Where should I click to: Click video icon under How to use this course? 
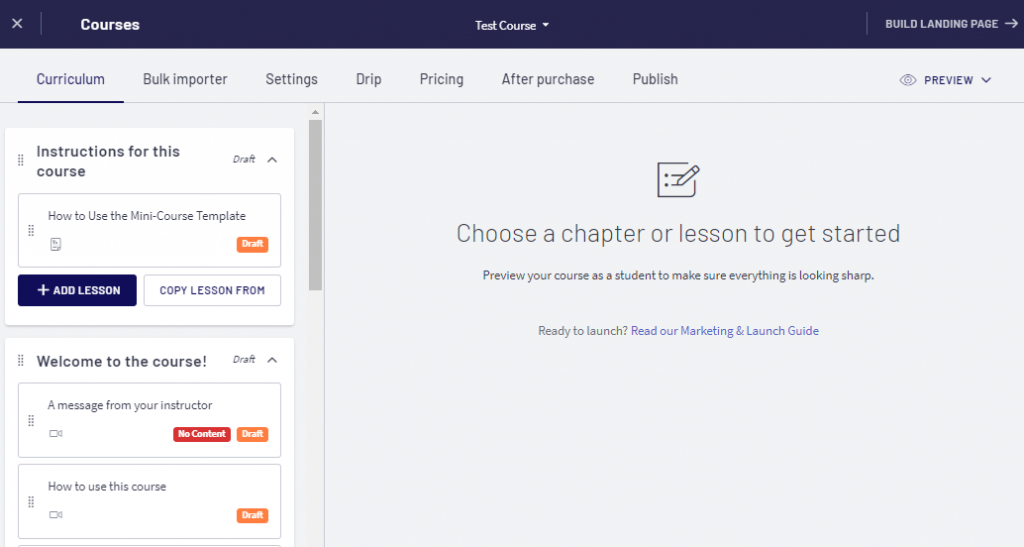[x=56, y=515]
